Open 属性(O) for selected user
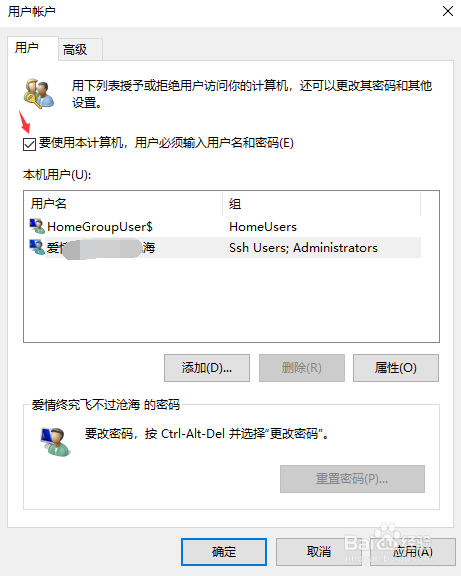 [x=396, y=368]
